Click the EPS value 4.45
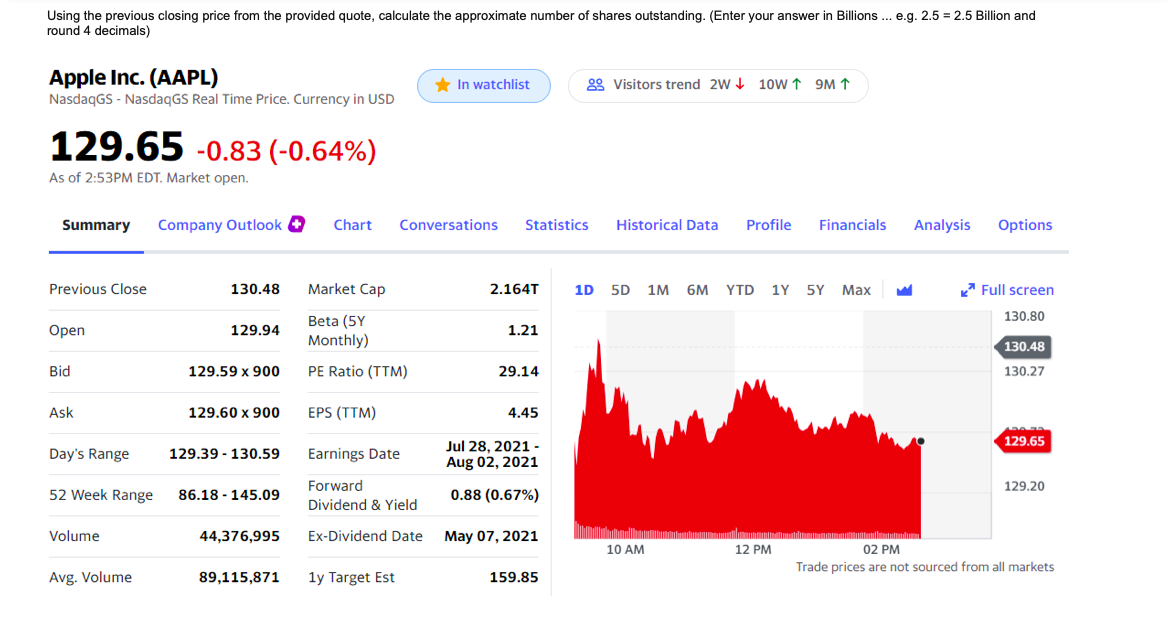The height and width of the screenshot is (629, 1167). (523, 412)
